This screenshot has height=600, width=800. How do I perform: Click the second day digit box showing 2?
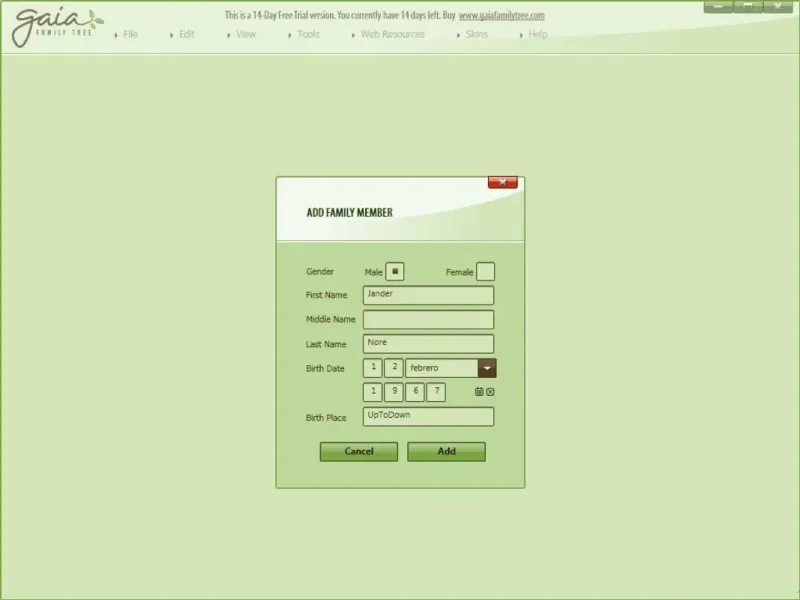tap(394, 368)
